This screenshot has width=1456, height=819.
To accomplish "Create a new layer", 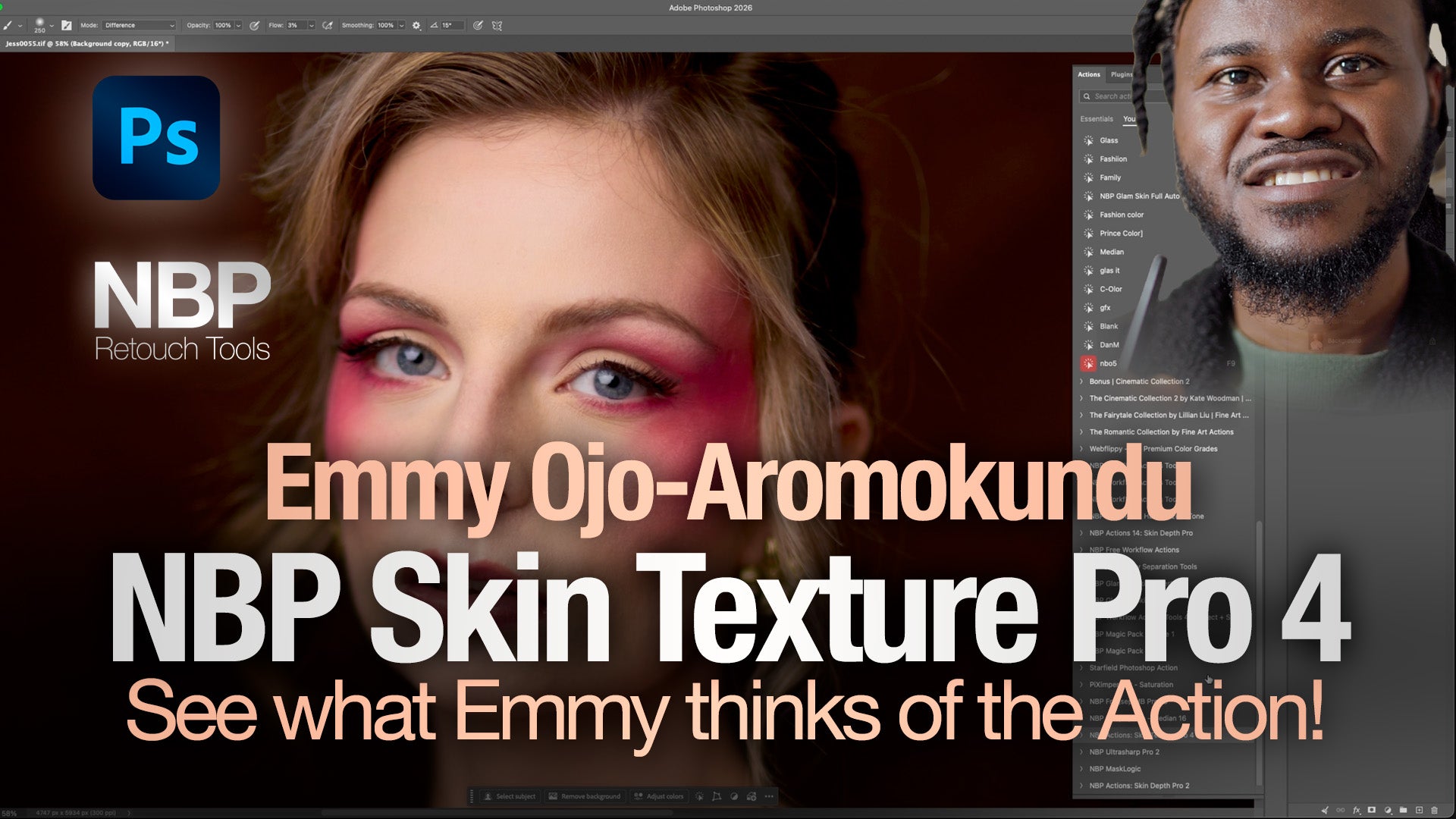I will click(1420, 811).
